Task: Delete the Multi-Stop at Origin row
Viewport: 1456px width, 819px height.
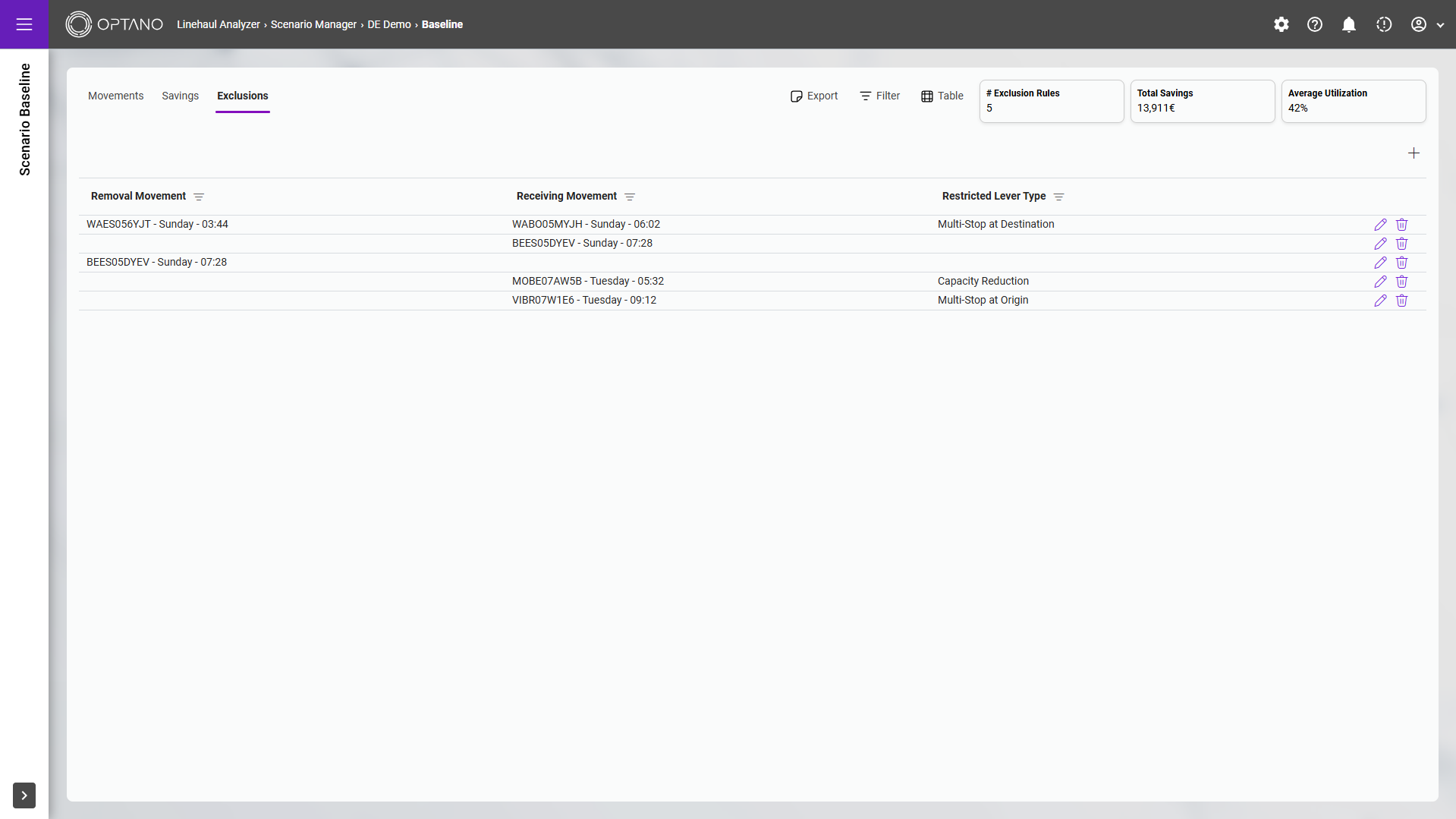Action: pyautogui.click(x=1401, y=301)
